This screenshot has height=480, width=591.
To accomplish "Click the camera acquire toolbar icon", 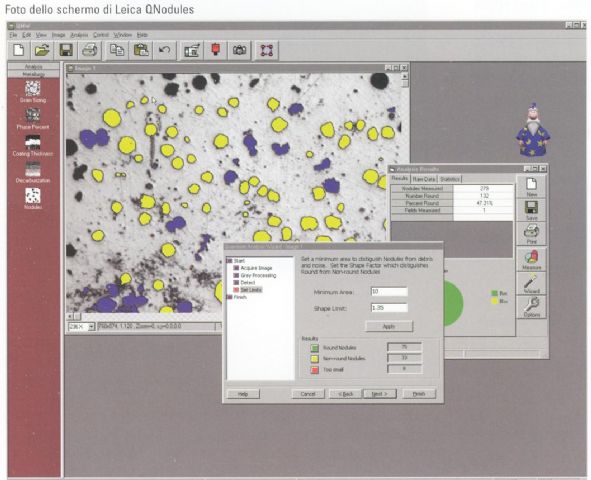I will coord(239,50).
